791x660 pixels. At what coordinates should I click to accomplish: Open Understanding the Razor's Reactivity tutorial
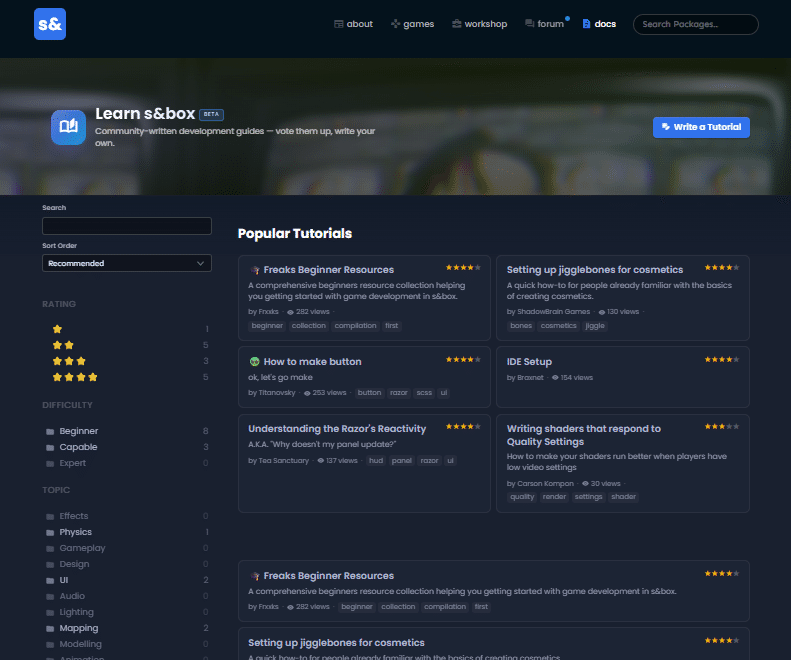[337, 428]
